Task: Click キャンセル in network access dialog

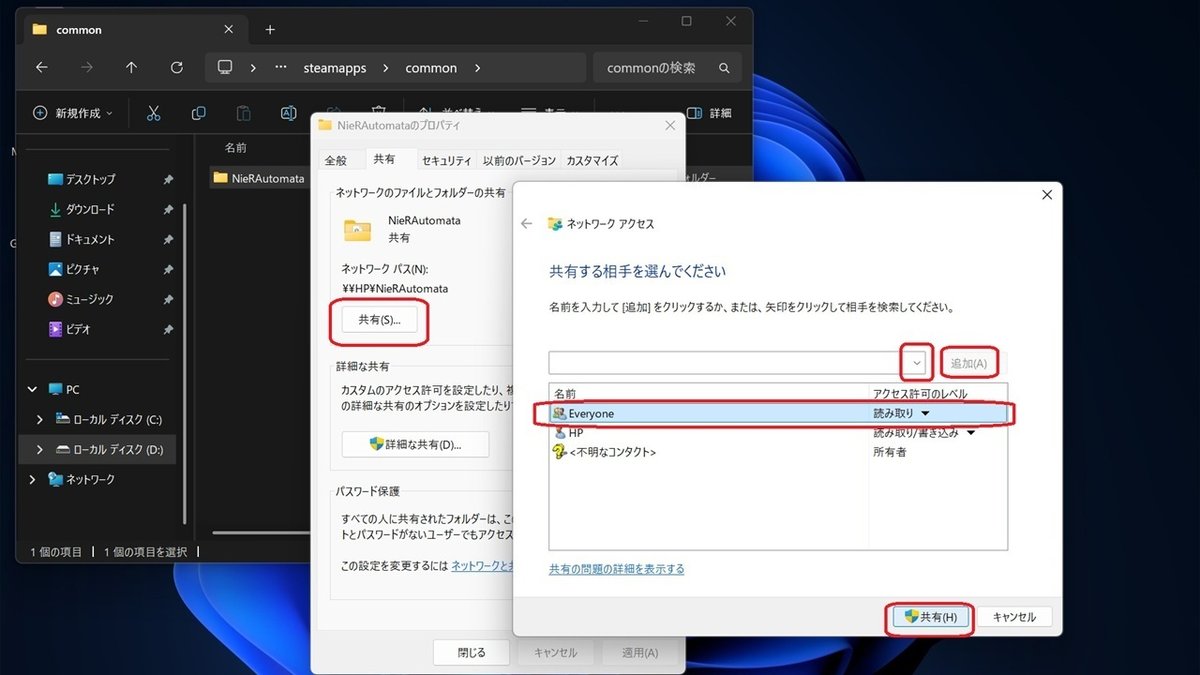Action: (x=1014, y=617)
